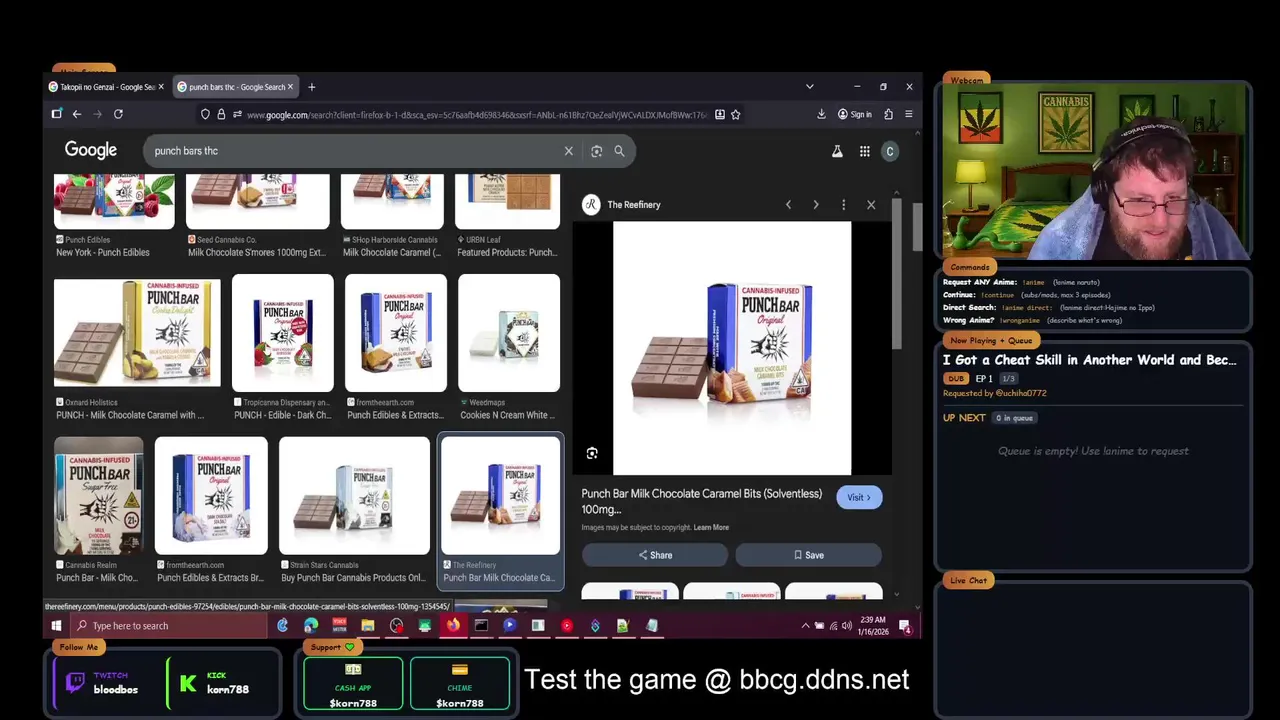1280x720 pixels.
Task: Close the punch bars thc tab
Action: click(x=290, y=87)
